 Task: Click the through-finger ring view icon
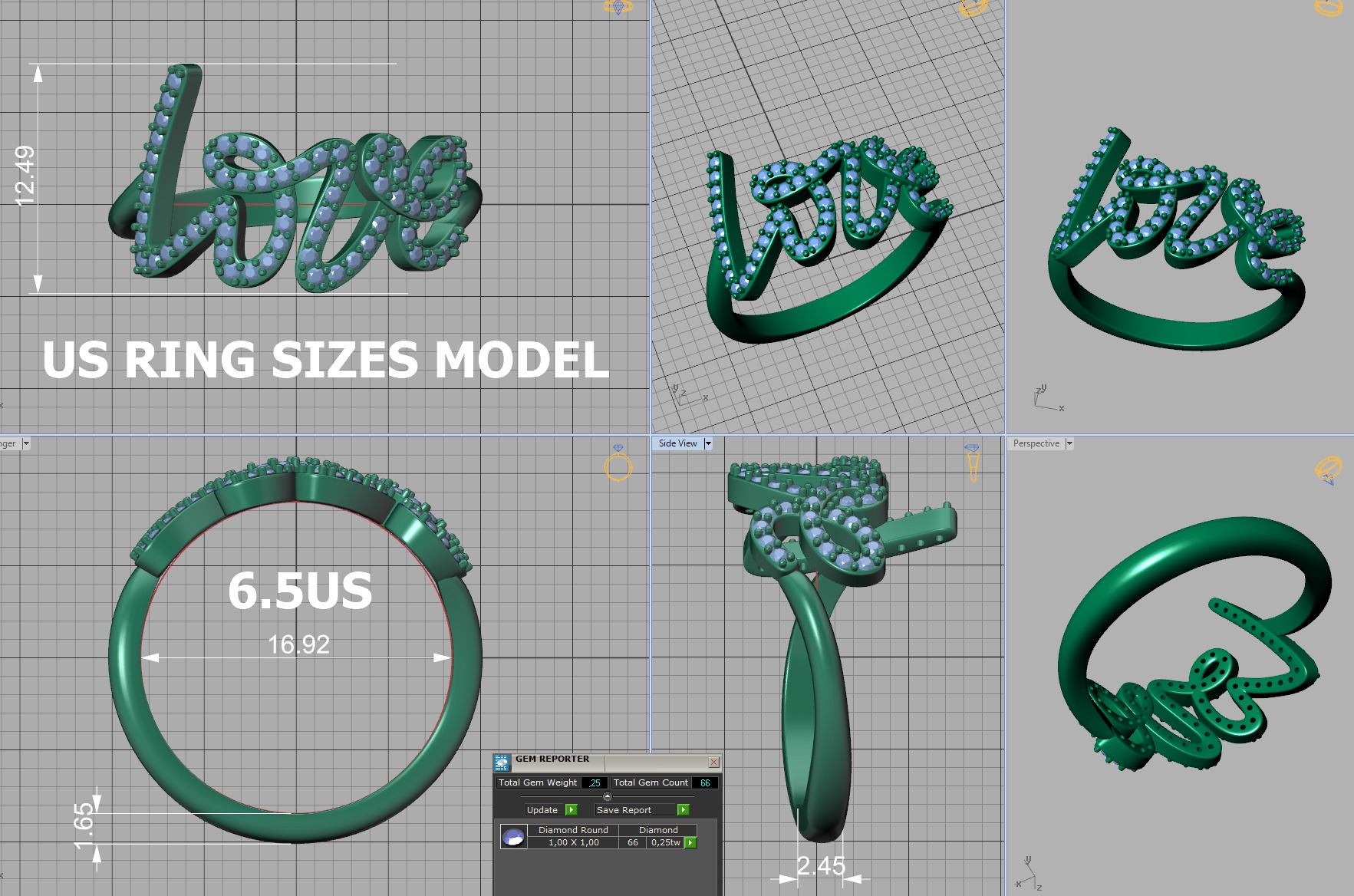tap(618, 463)
